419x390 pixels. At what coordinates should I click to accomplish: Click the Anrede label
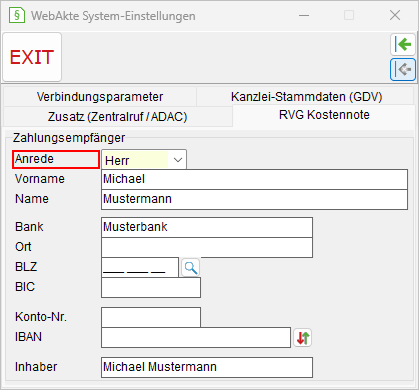(34, 159)
